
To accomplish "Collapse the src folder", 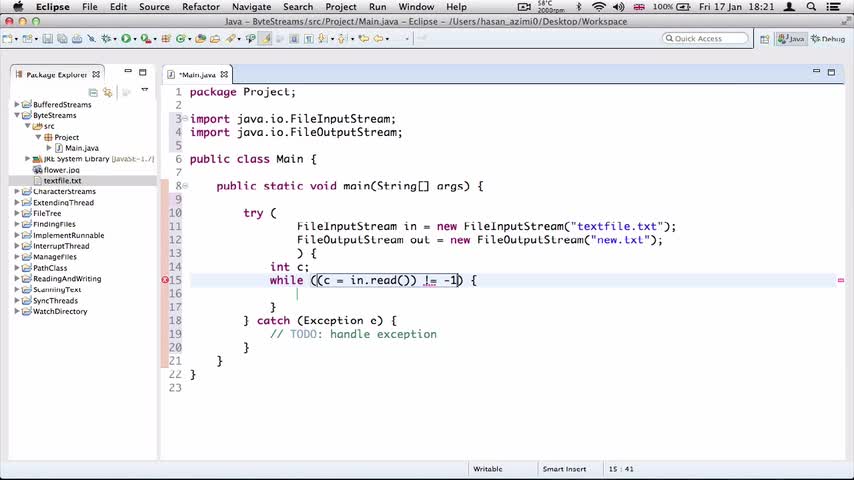I will (28, 126).
